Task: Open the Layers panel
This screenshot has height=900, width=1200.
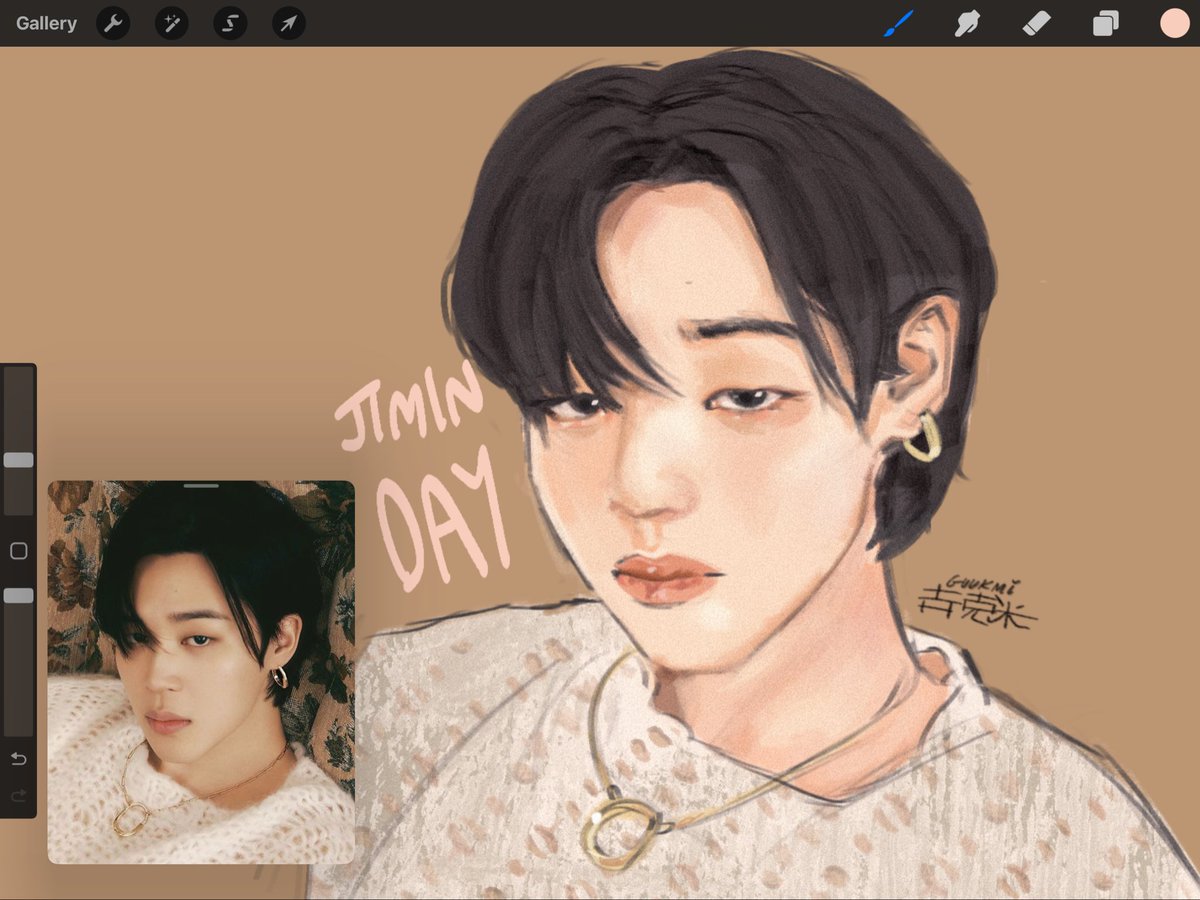Action: [1104, 23]
